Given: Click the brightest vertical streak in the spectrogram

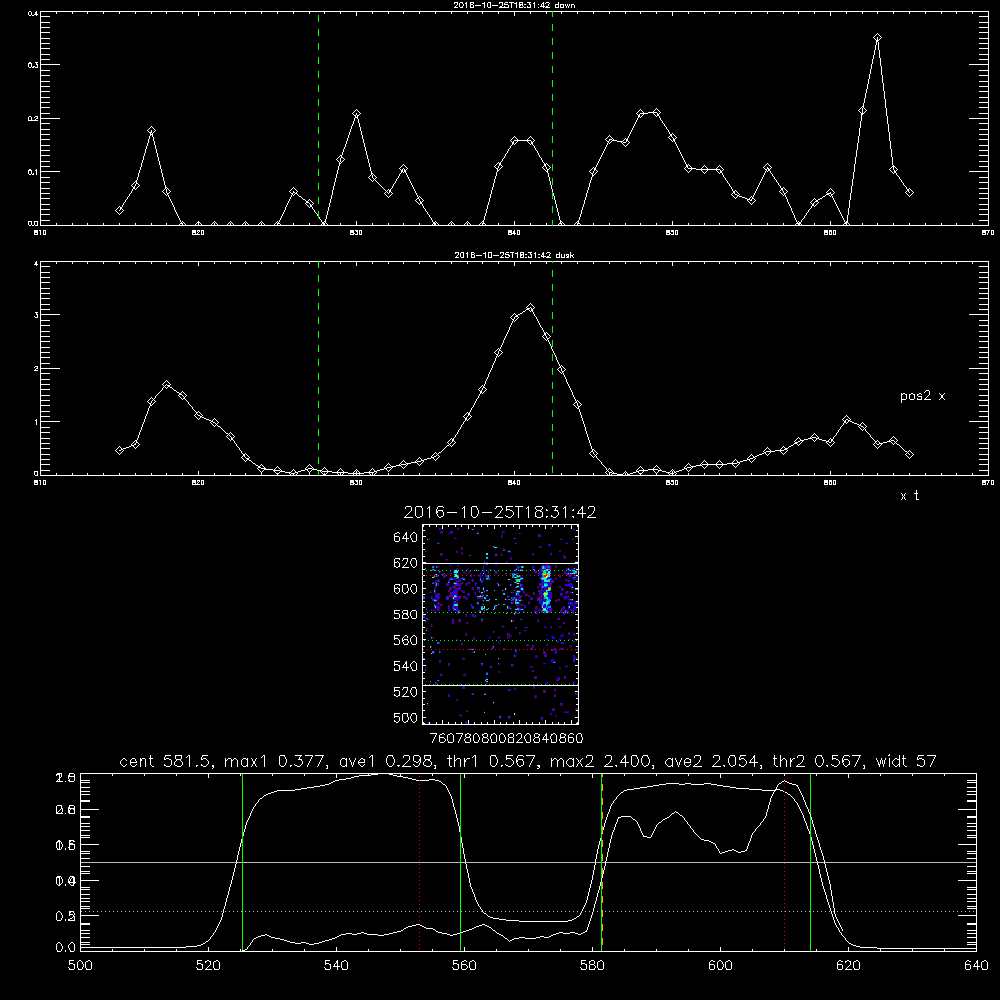Looking at the screenshot, I should (545, 590).
